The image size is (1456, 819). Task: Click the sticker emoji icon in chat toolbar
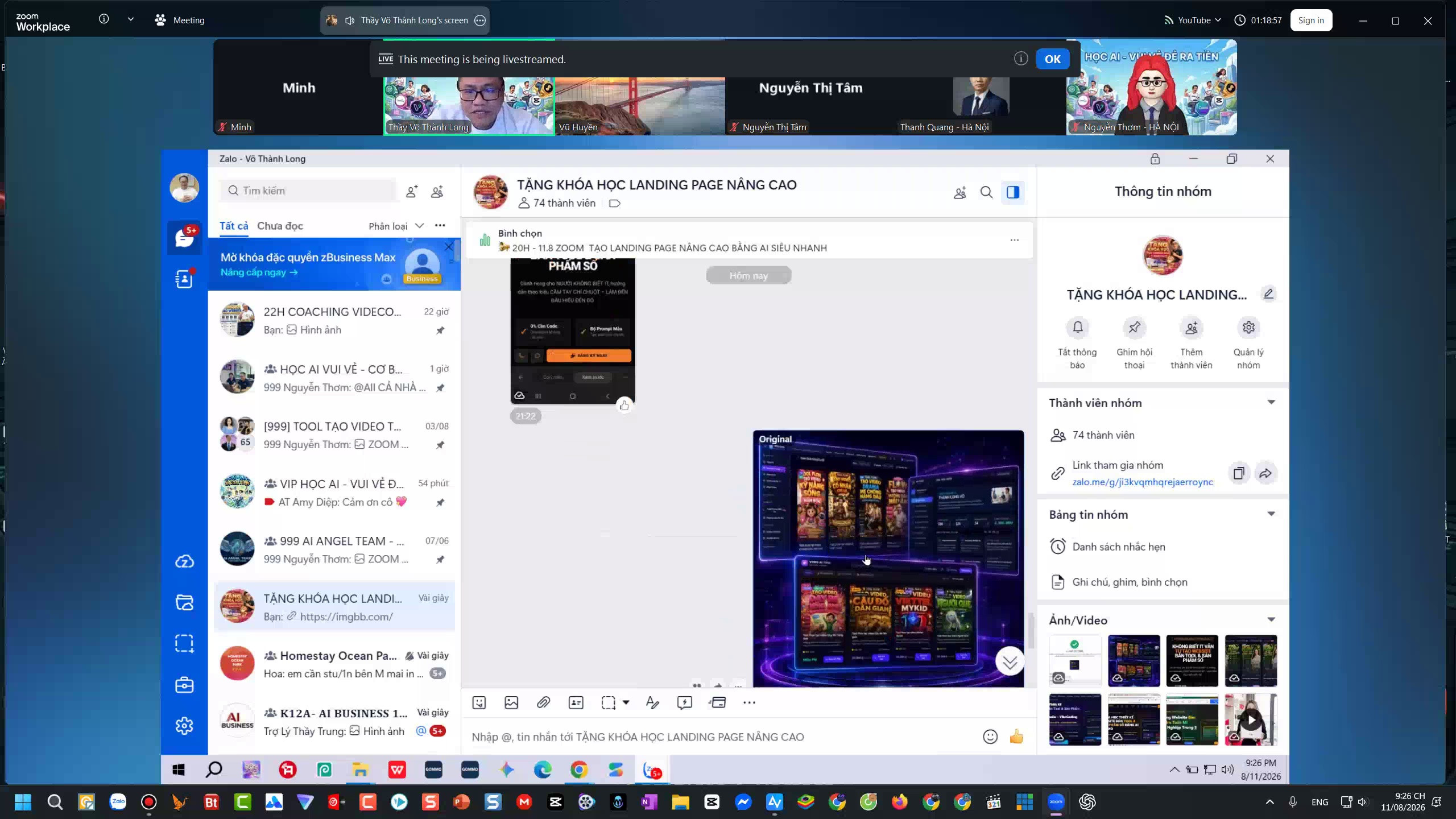click(x=479, y=702)
